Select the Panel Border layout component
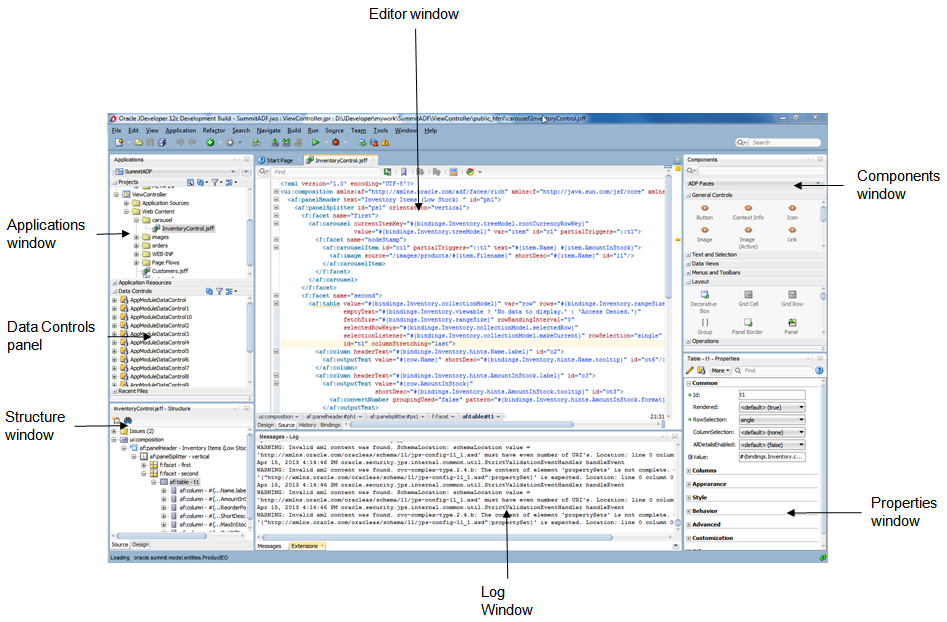 pyautogui.click(x=747, y=326)
